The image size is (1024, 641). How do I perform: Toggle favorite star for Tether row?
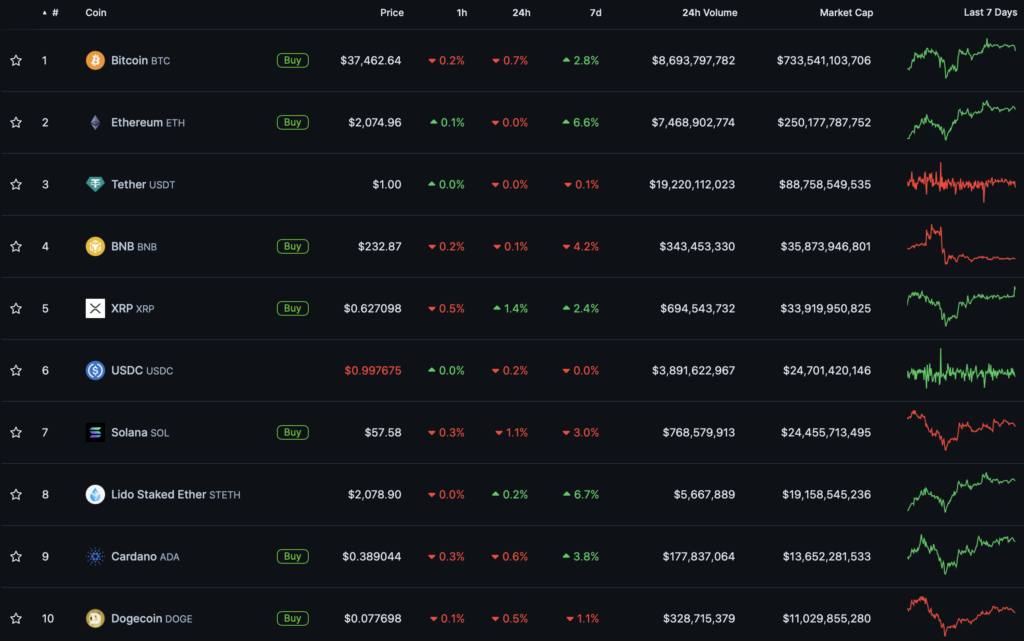tap(16, 184)
